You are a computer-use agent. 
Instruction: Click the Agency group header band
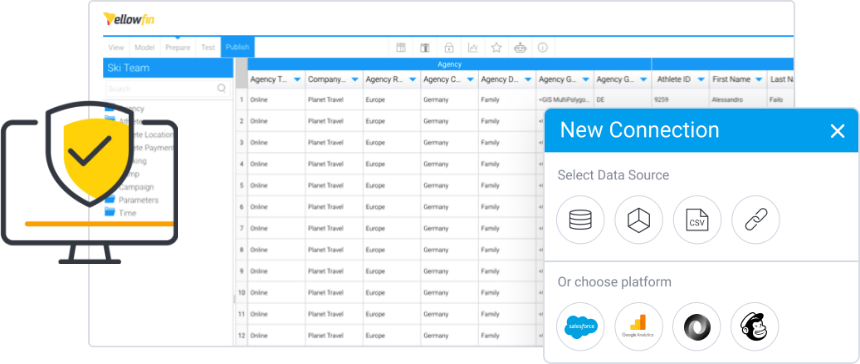(x=449, y=65)
